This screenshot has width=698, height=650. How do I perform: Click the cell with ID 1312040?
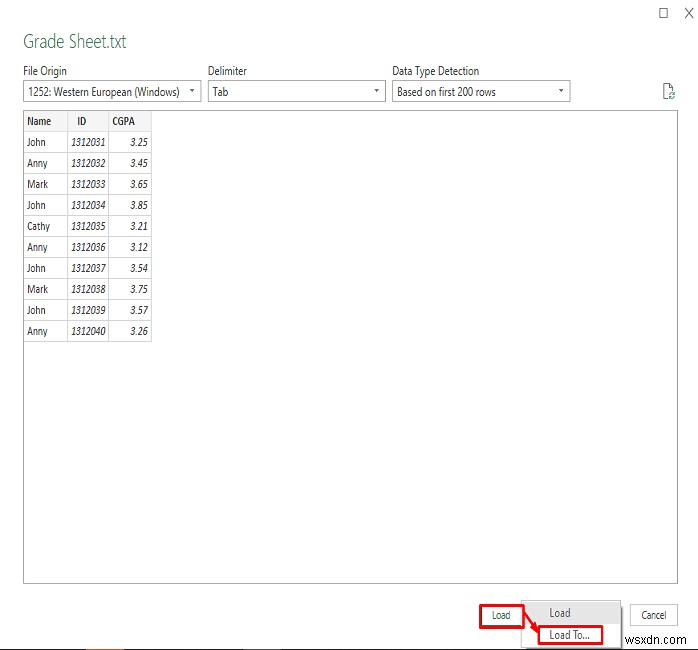(x=88, y=331)
